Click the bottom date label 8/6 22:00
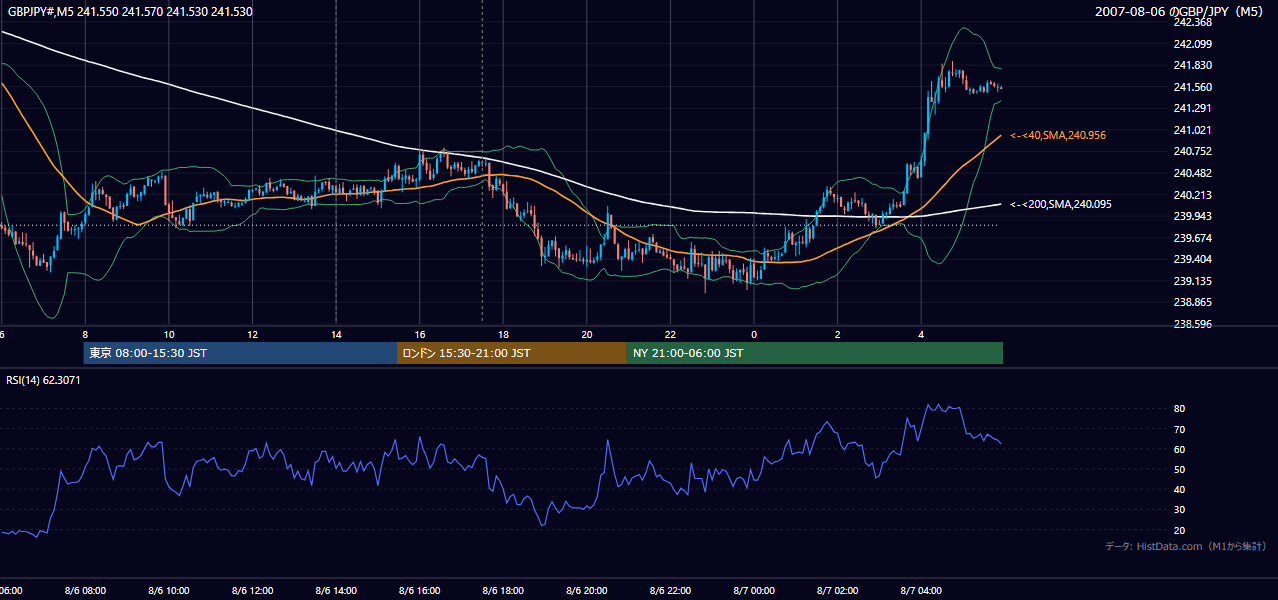 (670, 591)
